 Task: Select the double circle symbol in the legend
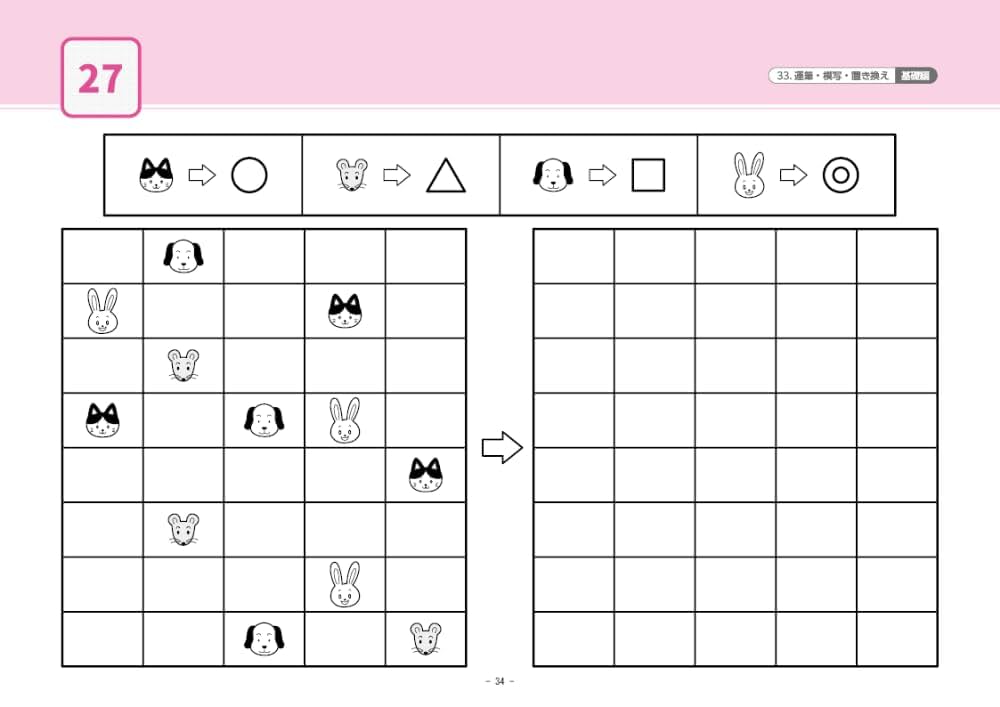click(841, 175)
